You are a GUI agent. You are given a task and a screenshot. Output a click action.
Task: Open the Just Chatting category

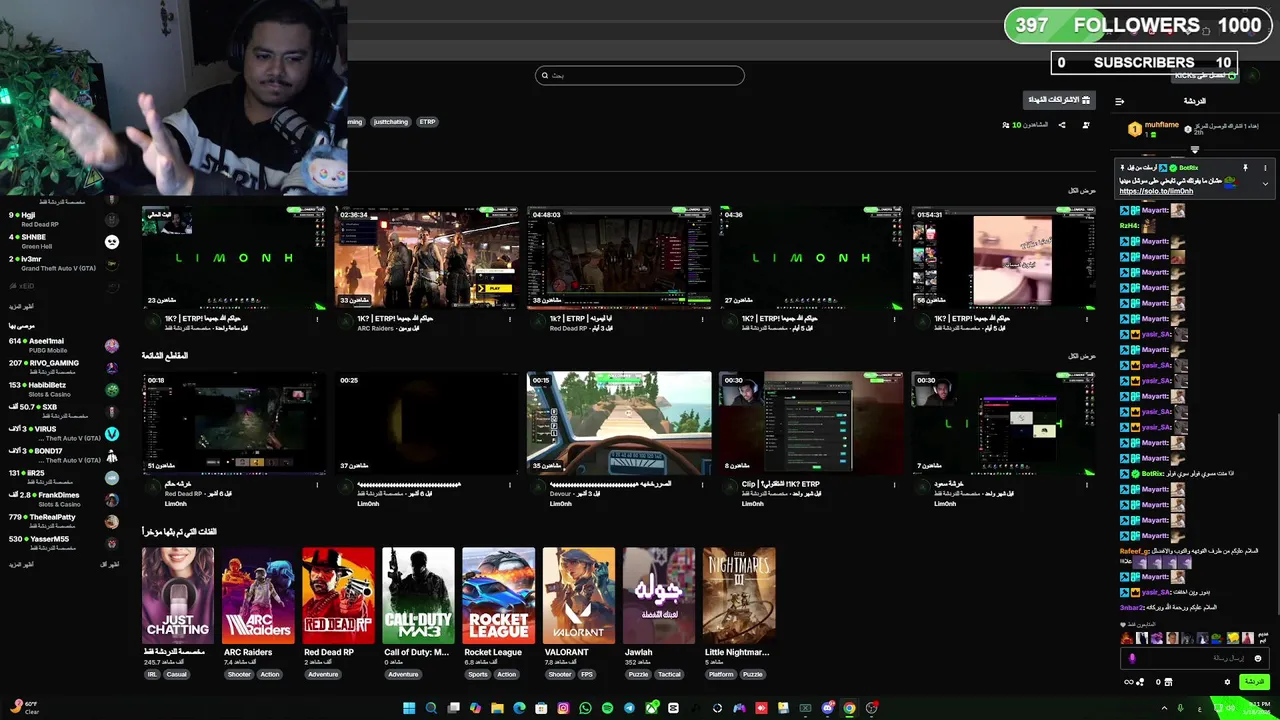click(x=177, y=595)
